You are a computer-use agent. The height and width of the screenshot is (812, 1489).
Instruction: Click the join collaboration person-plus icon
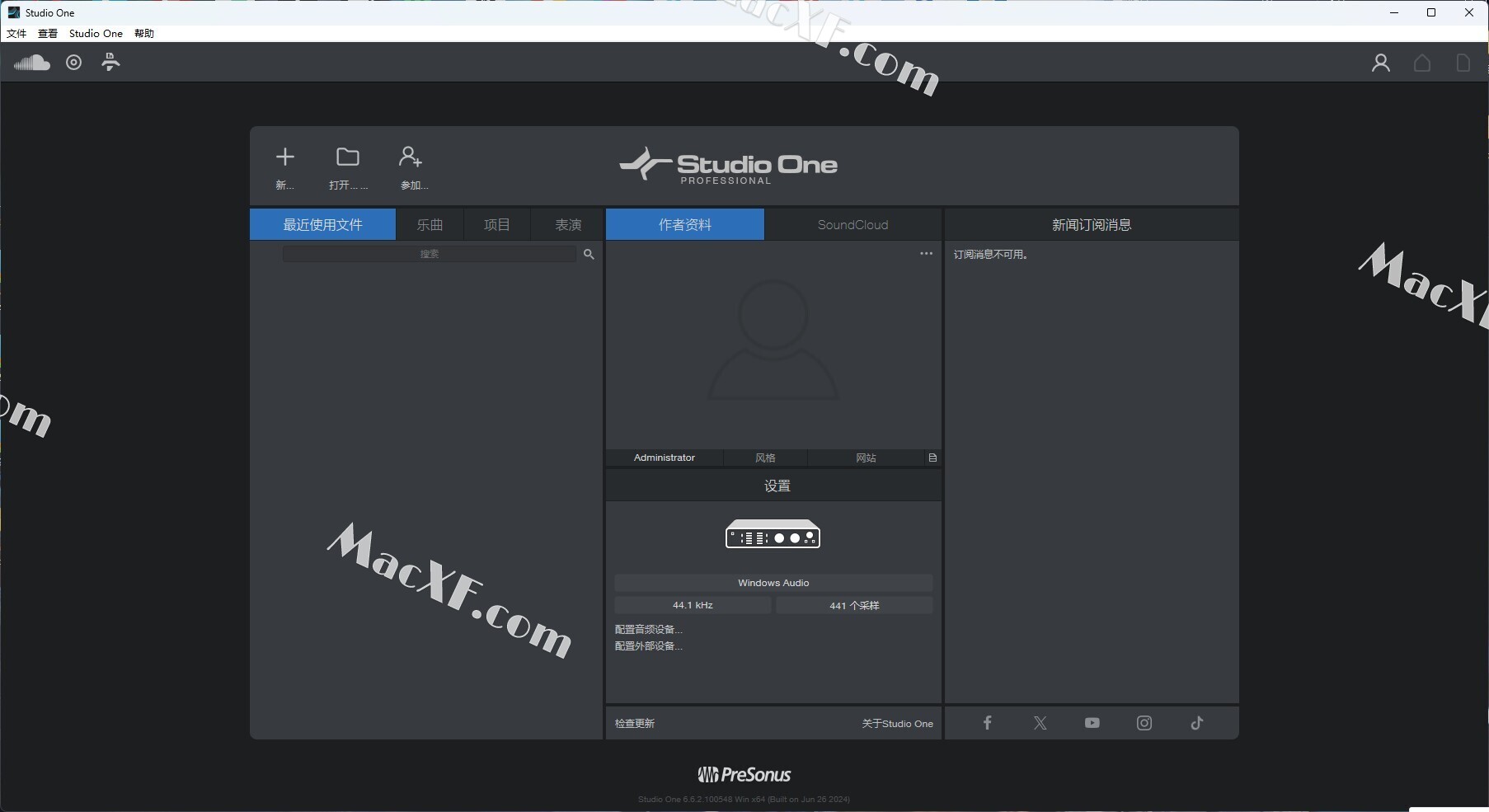coord(411,157)
